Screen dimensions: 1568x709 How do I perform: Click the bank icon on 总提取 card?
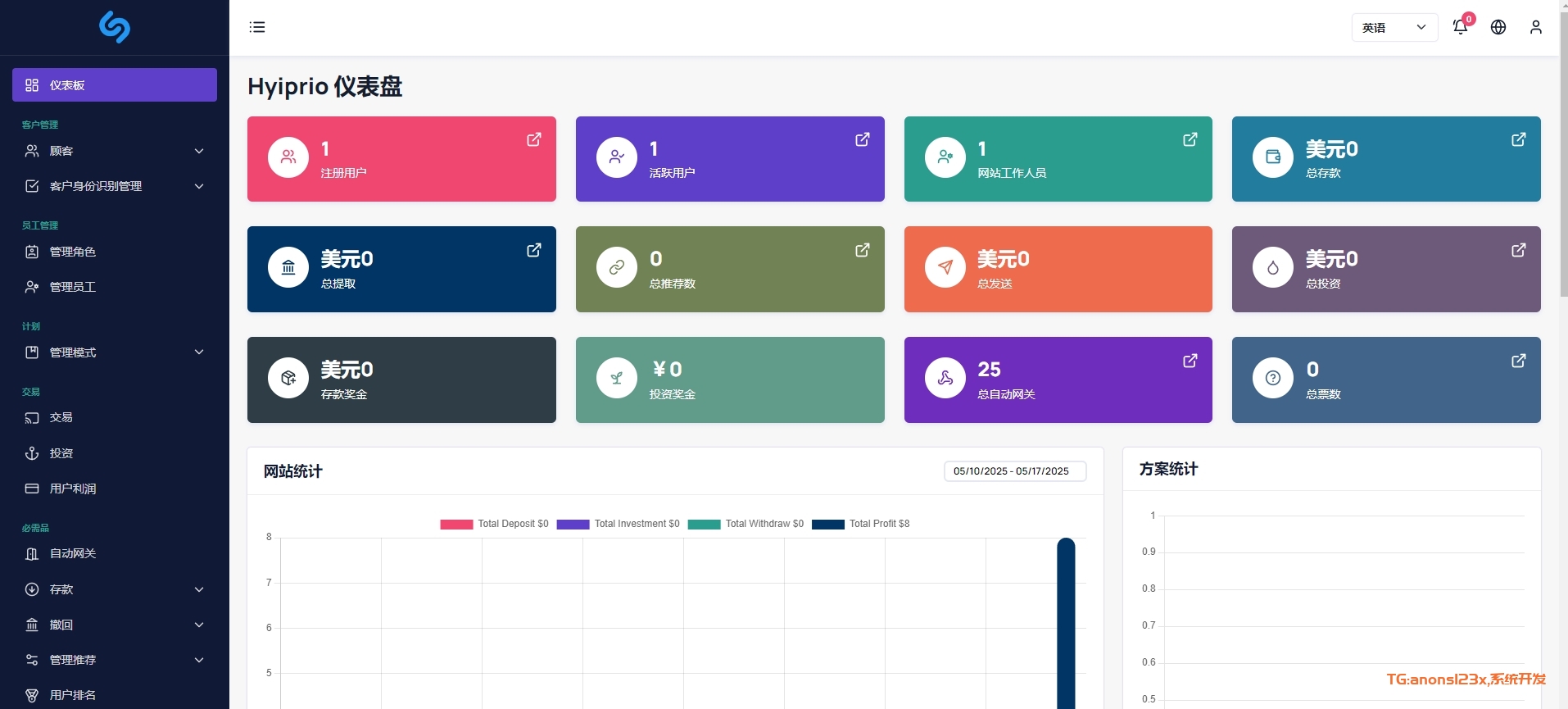[x=288, y=267]
